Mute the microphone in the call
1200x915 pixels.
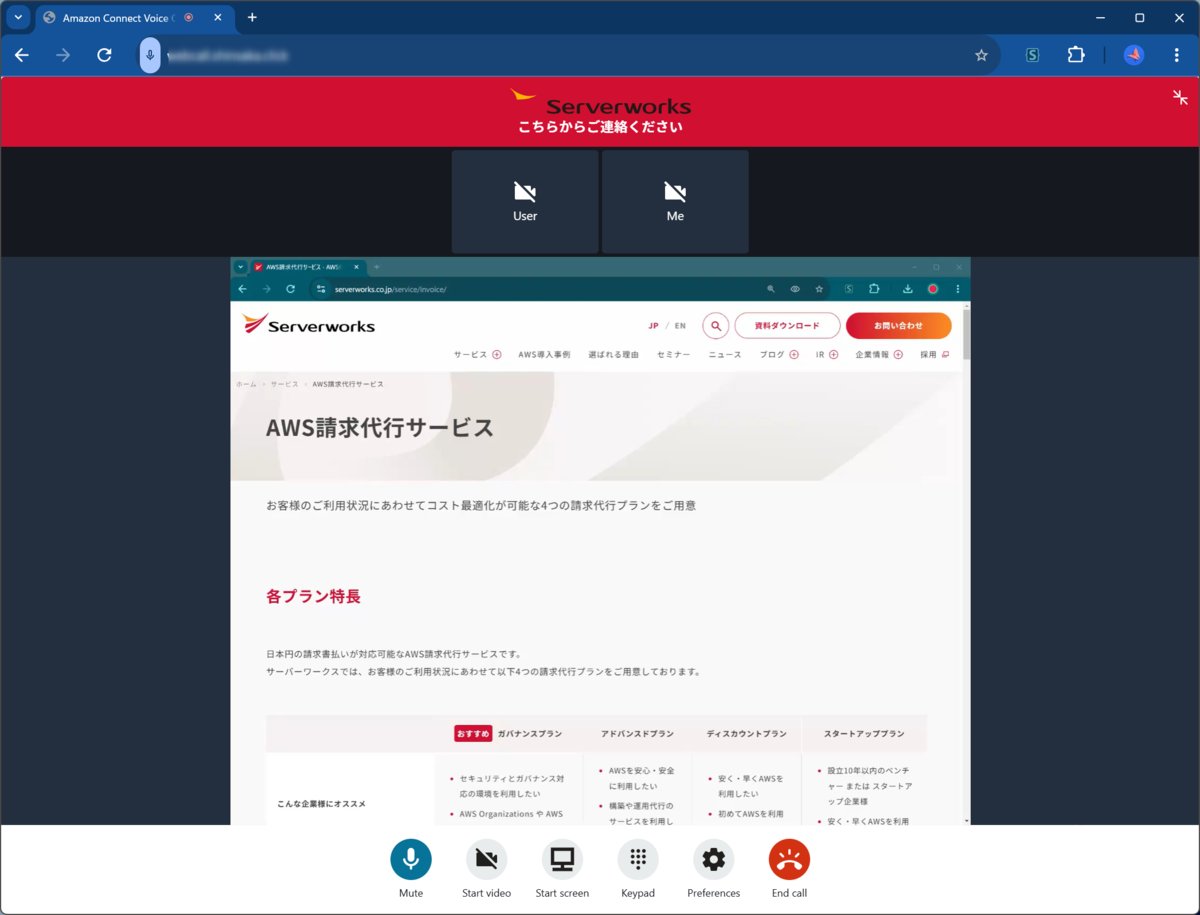coord(411,859)
